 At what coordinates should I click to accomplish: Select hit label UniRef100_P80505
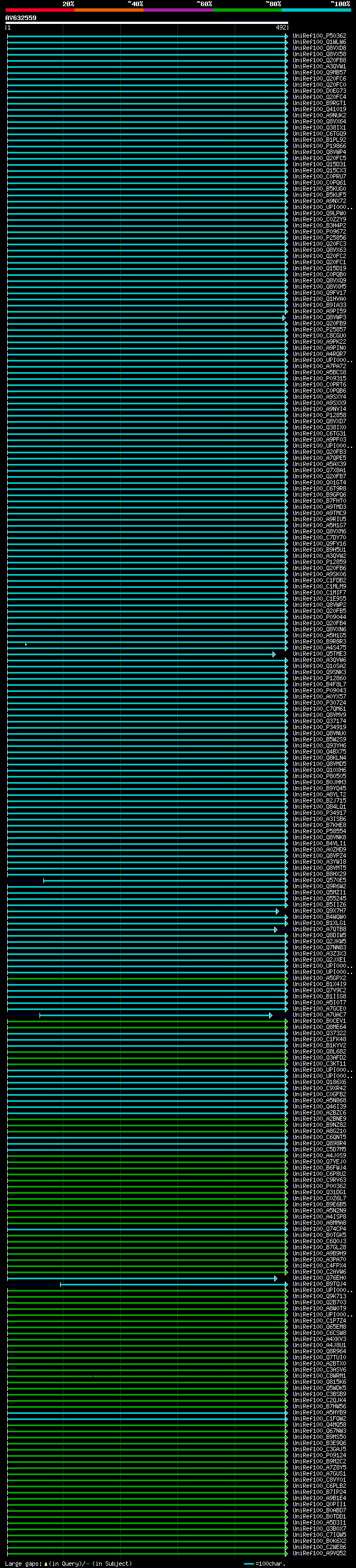[319, 776]
